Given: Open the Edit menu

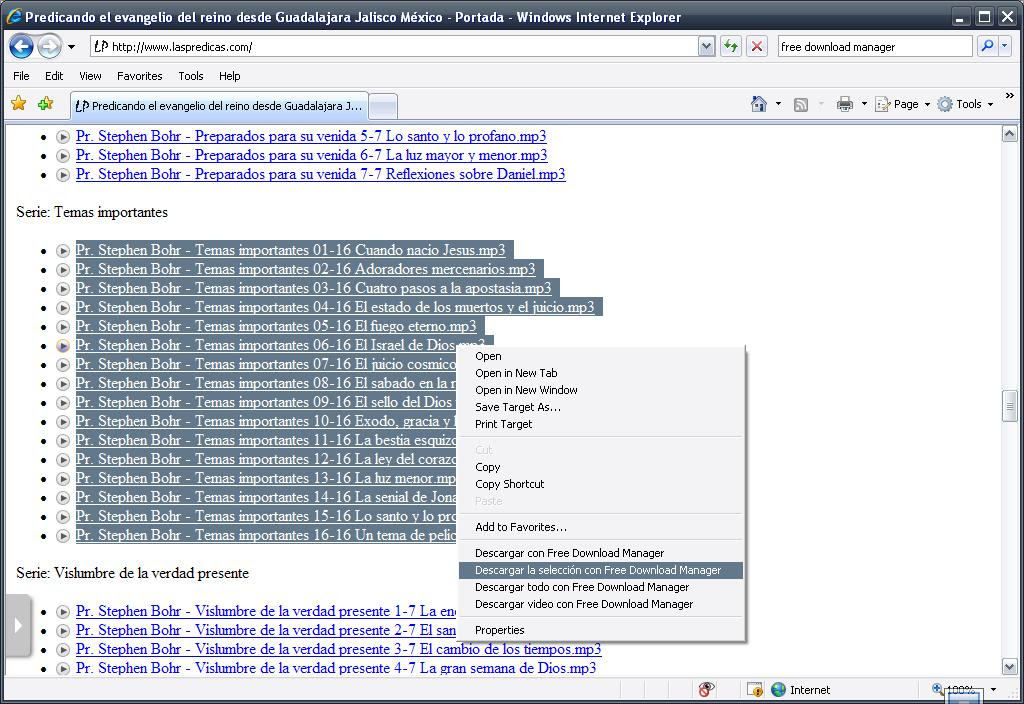Looking at the screenshot, I should (x=54, y=76).
